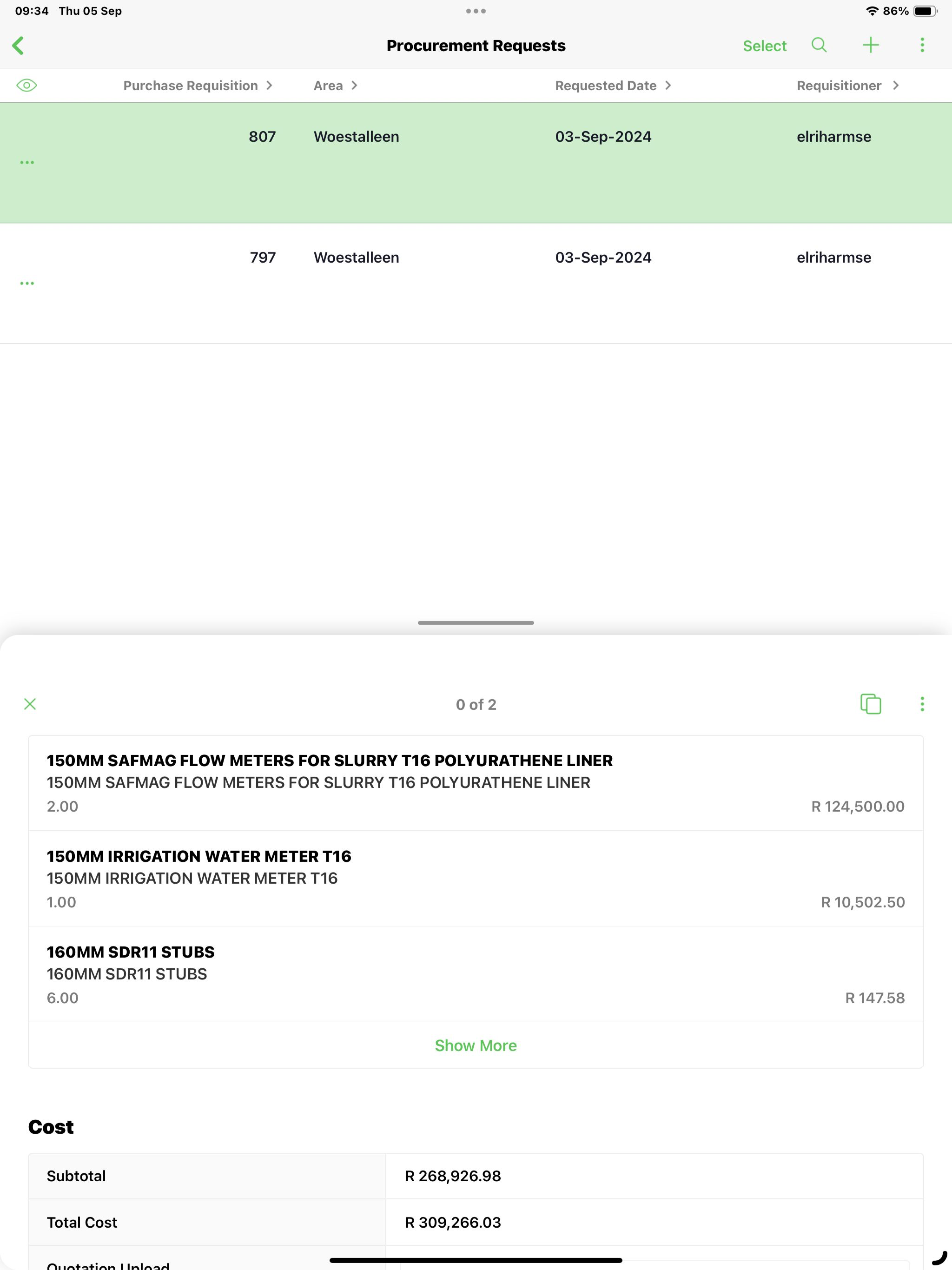Tap the Total Cost label
Screen dimensions: 952x1270
[82, 1222]
